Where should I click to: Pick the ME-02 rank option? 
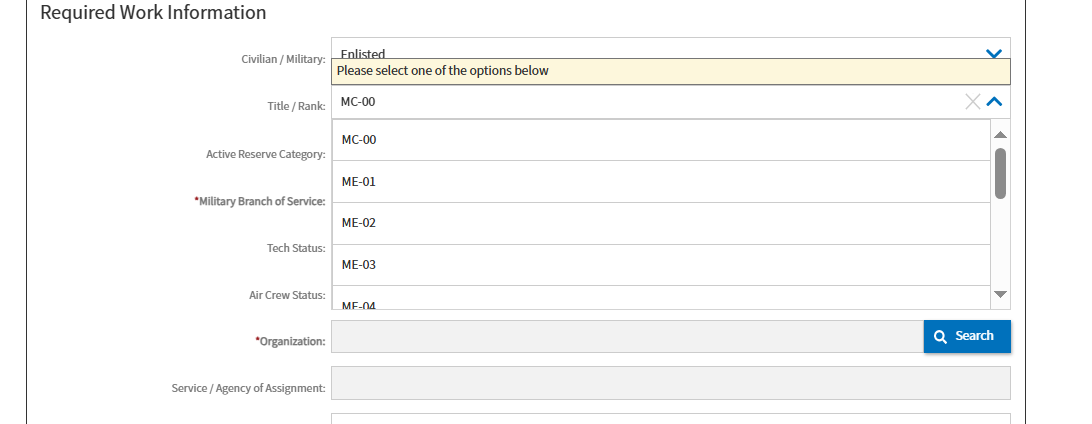(660, 223)
